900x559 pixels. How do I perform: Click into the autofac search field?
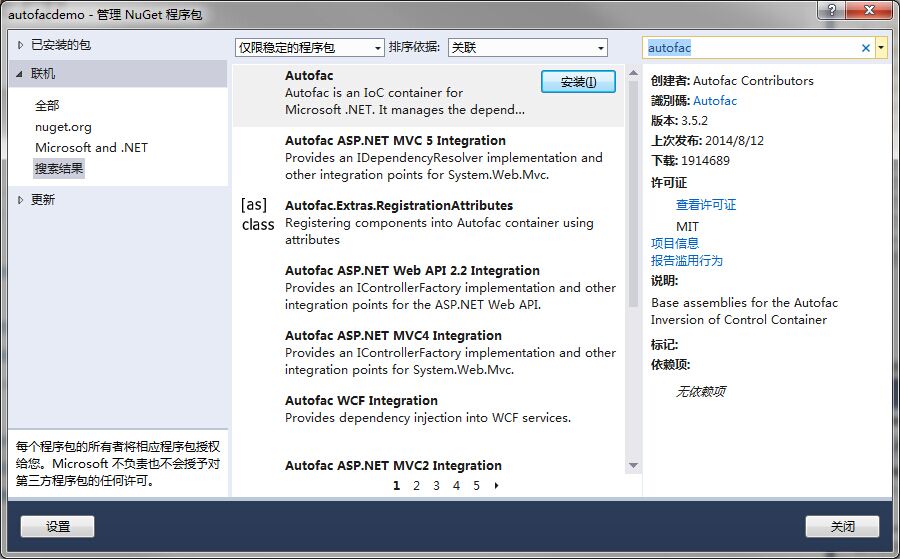point(752,48)
